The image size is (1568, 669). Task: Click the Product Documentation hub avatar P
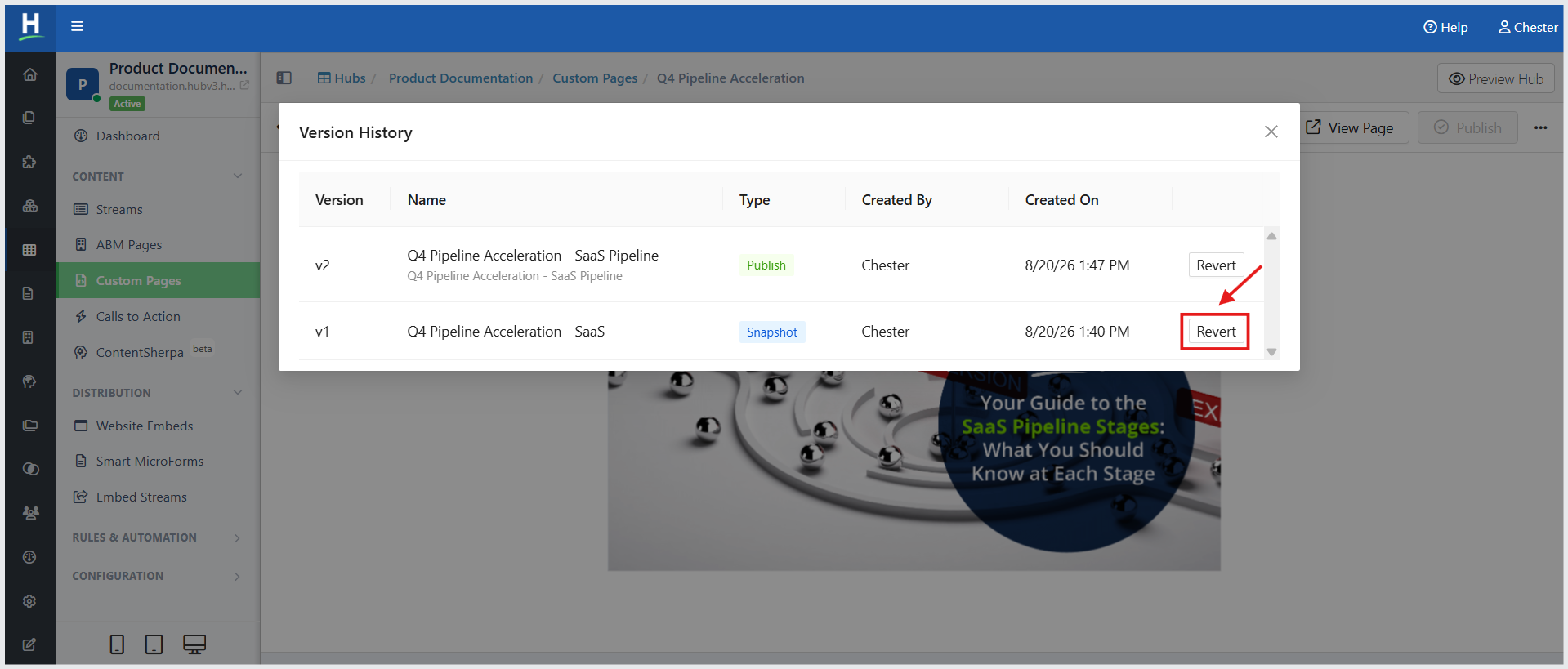click(83, 84)
